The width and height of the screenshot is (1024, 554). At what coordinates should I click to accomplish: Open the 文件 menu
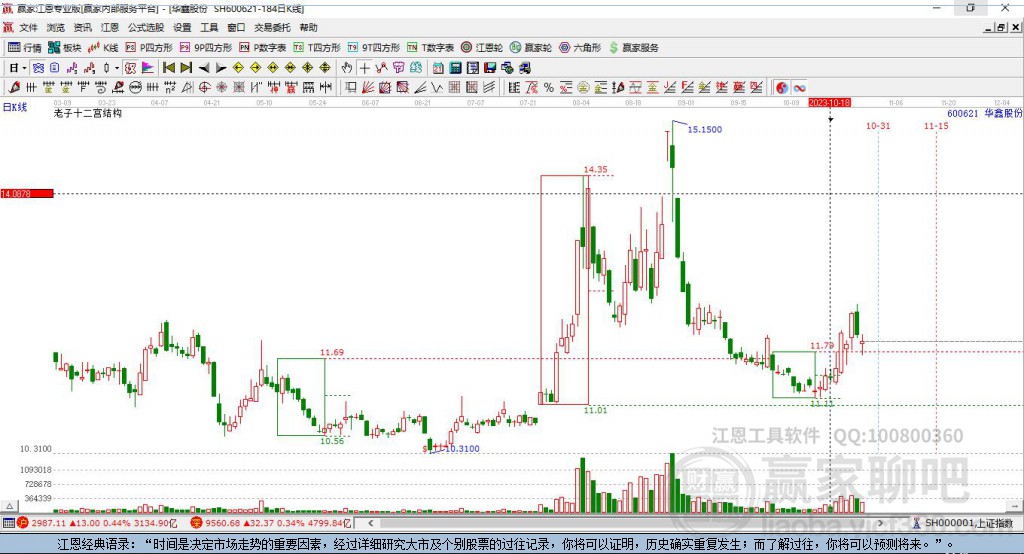pos(29,27)
